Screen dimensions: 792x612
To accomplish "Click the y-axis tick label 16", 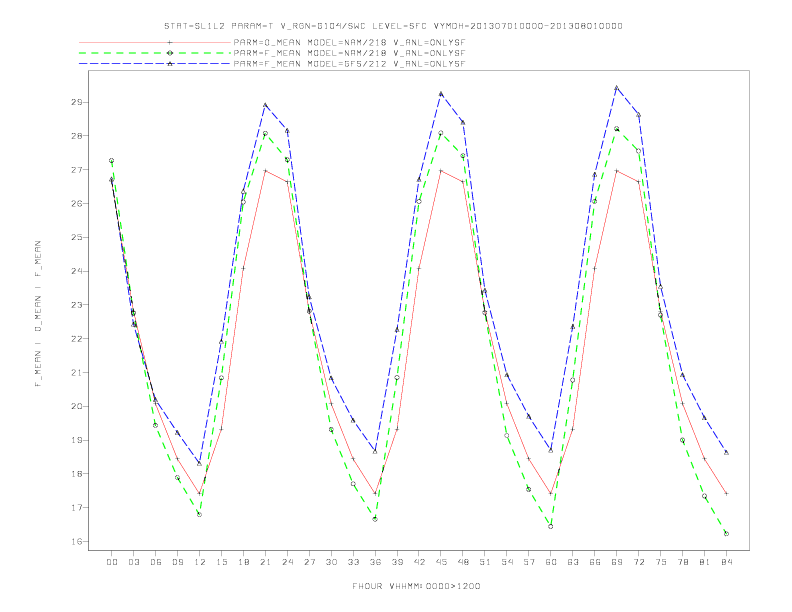I will coord(77,541).
